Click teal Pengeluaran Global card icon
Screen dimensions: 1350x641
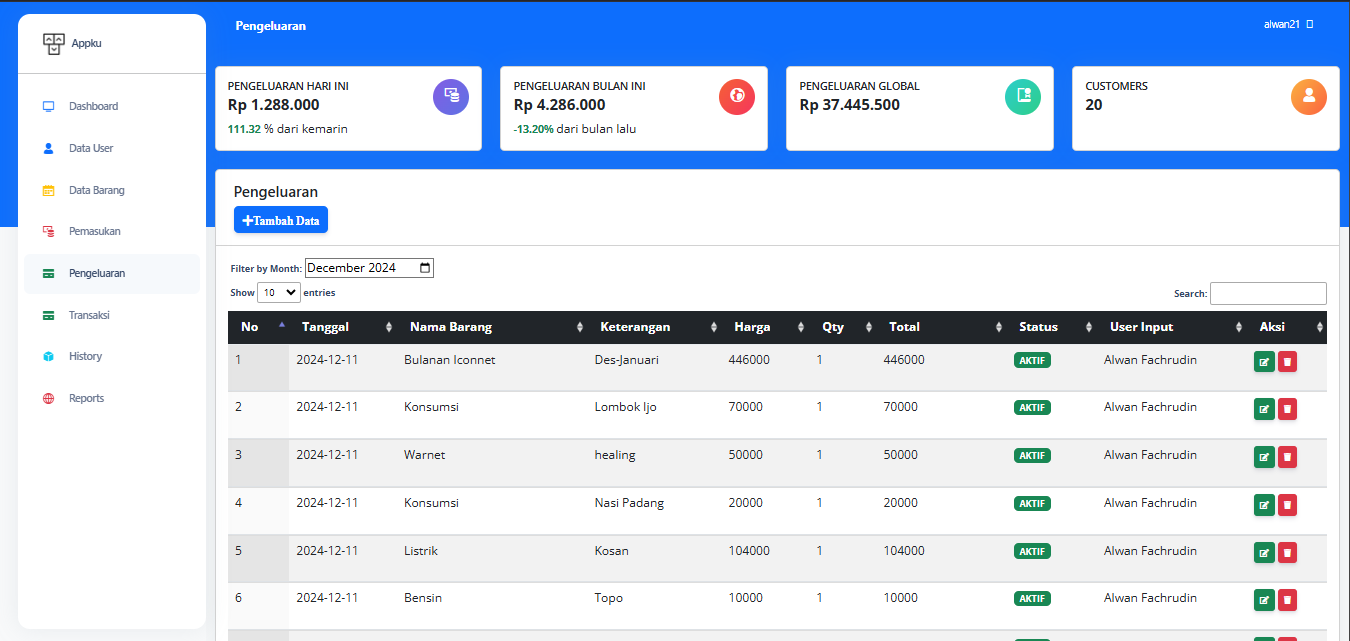click(1023, 96)
